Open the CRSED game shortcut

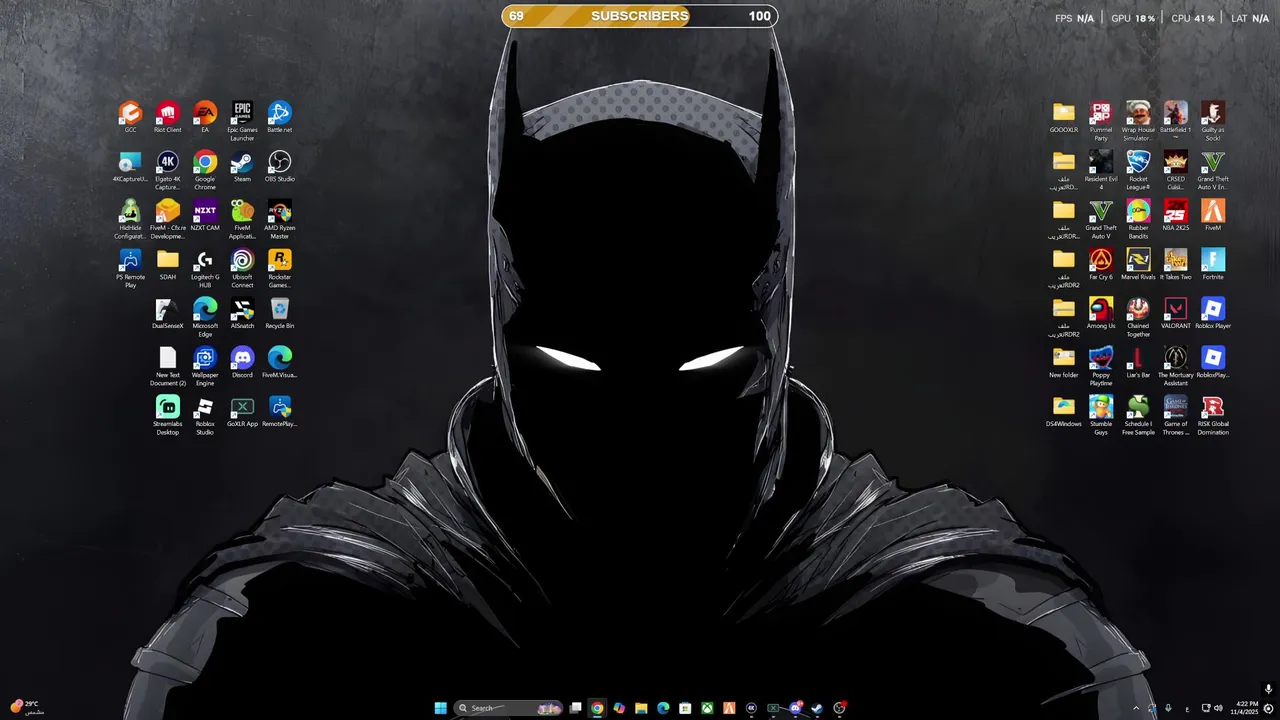click(x=1176, y=171)
